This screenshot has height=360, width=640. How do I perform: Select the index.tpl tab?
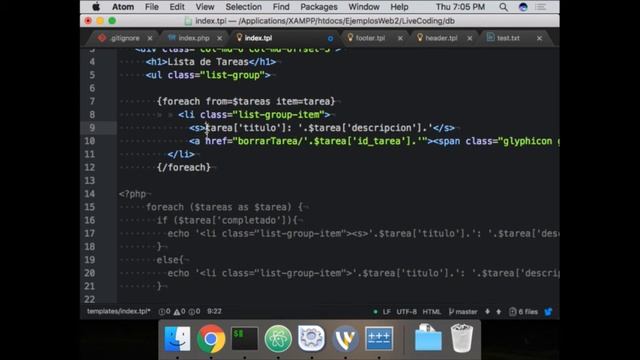(x=258, y=38)
